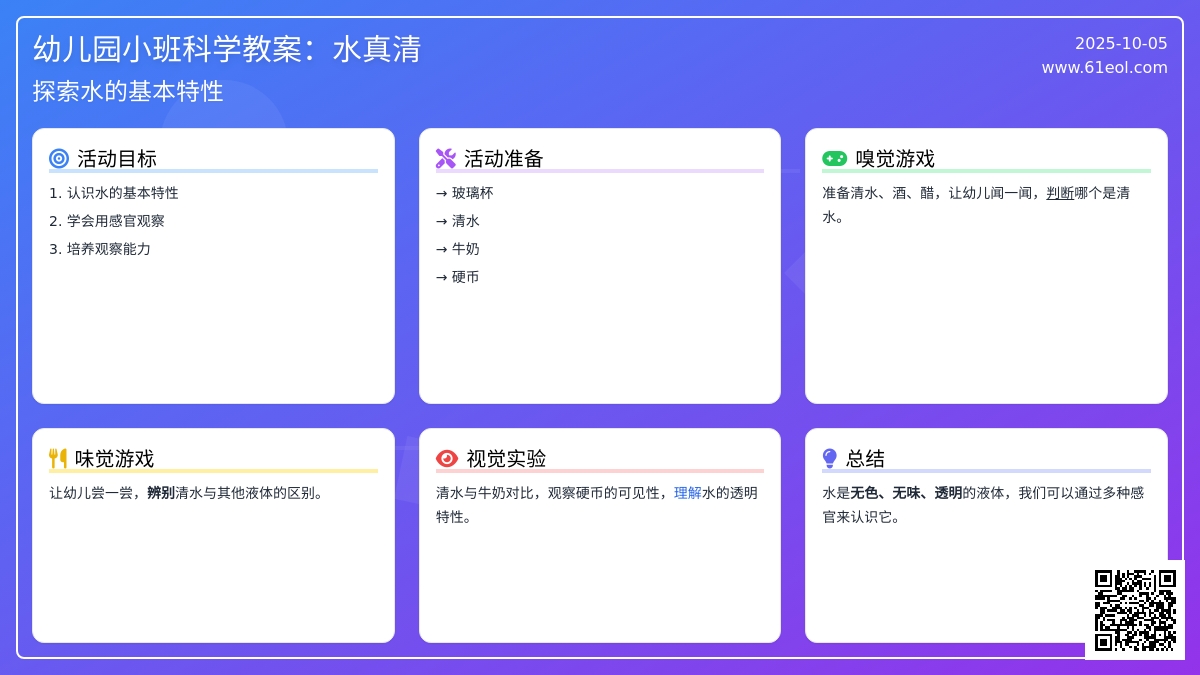Select the 活动目标 card heading
Viewport: 1200px width, 675px height.
(x=117, y=159)
